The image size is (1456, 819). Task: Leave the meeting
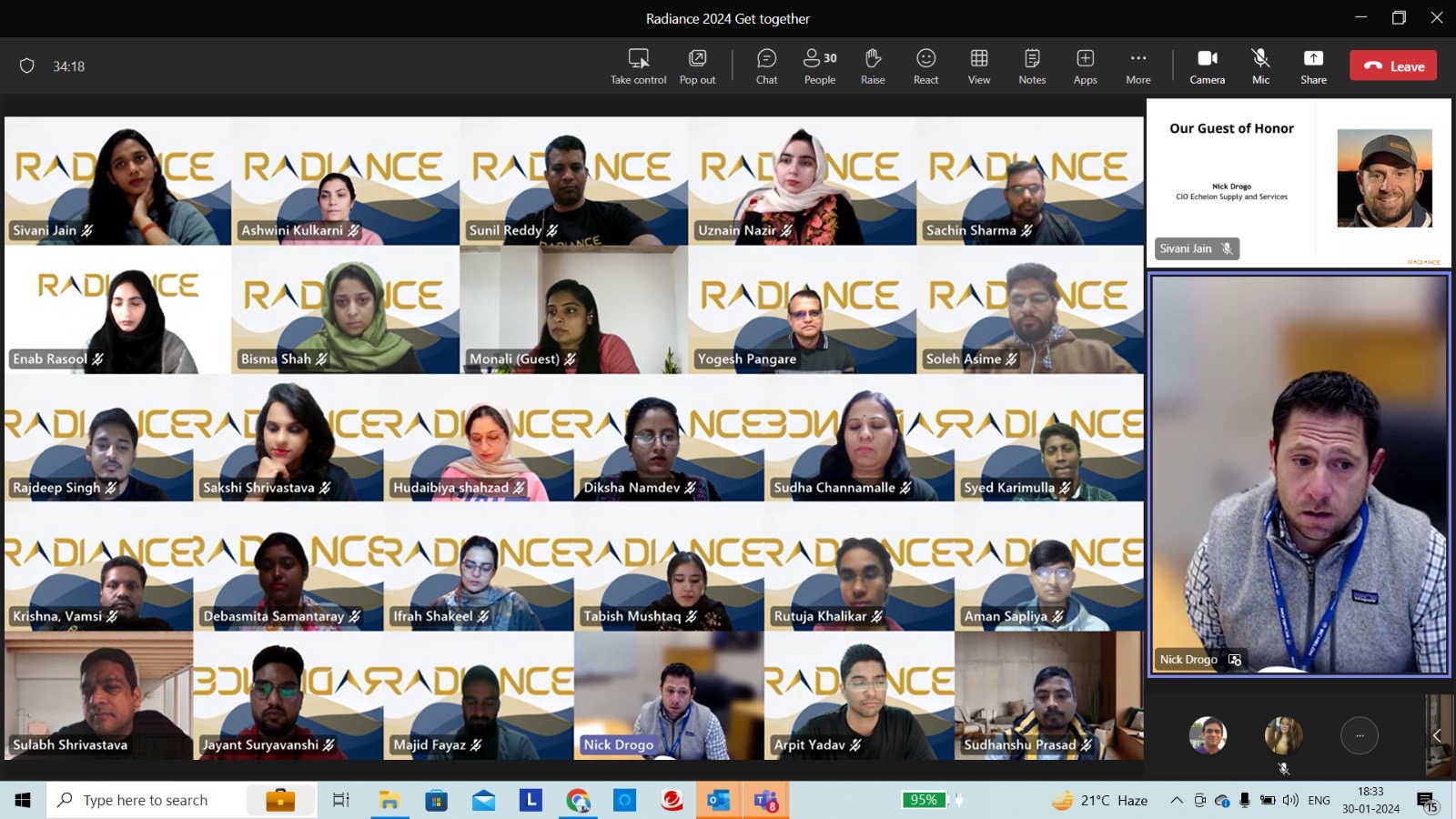coord(1393,66)
